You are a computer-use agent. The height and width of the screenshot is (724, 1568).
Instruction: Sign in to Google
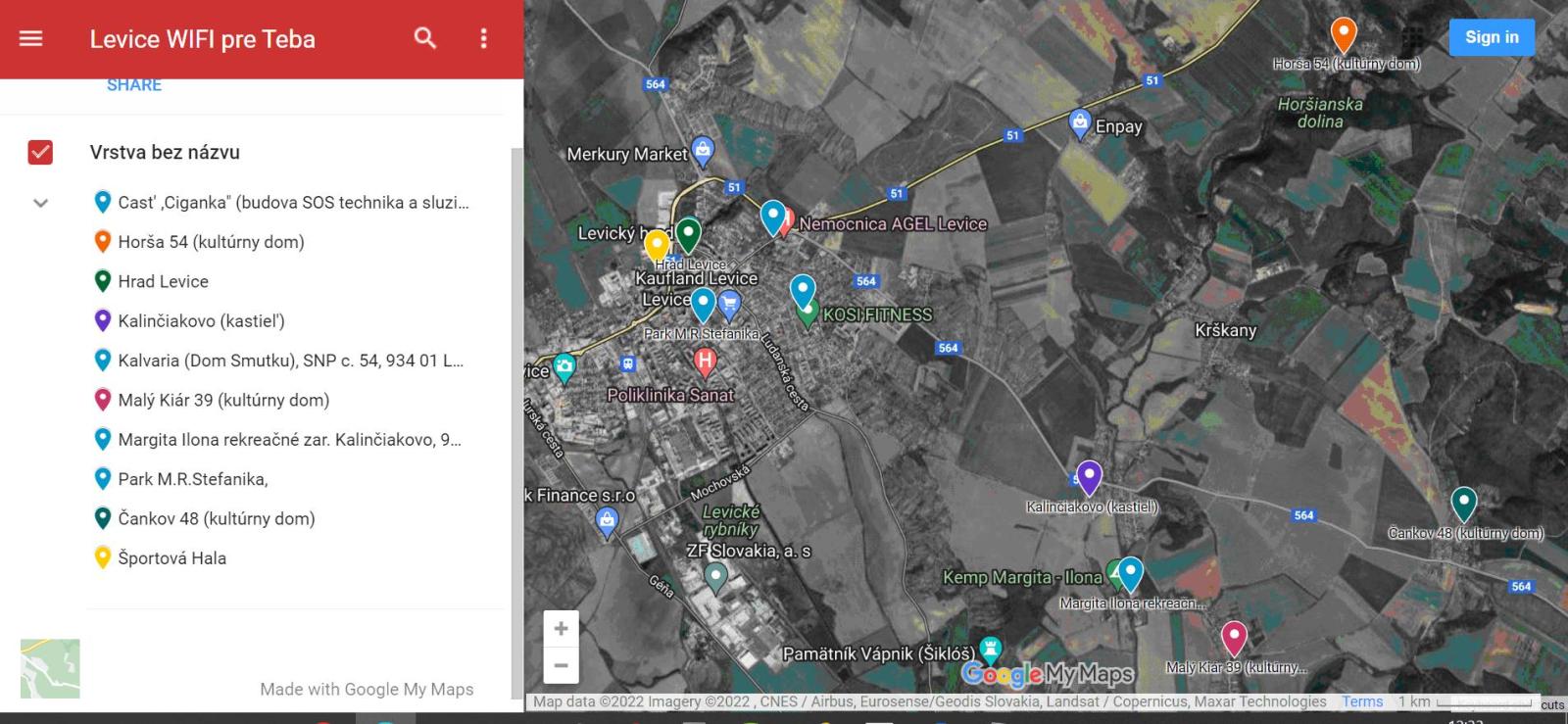tap(1492, 37)
